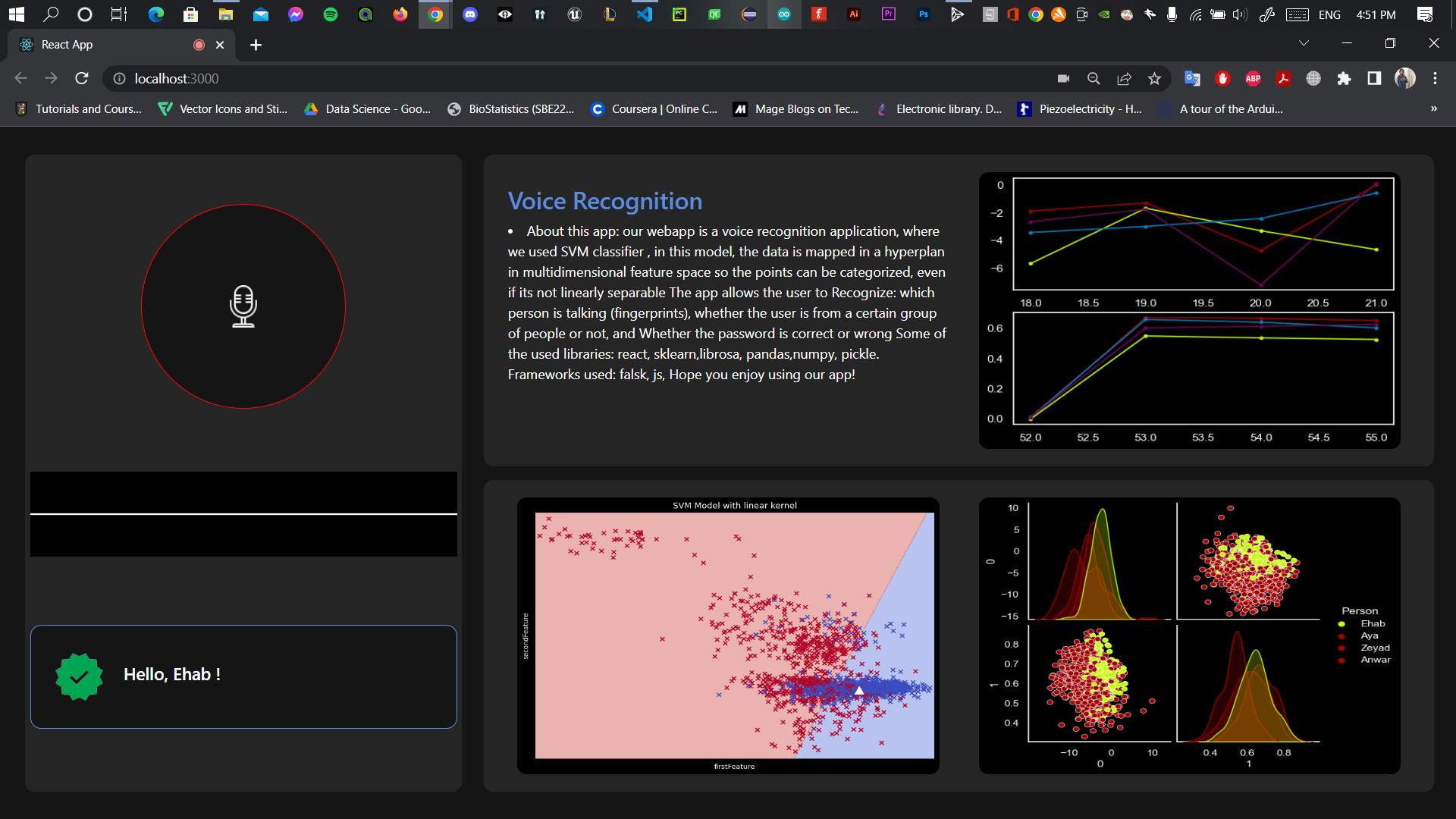This screenshot has width=1456, height=819.
Task: Open the Data Science bookmark
Action: (367, 108)
